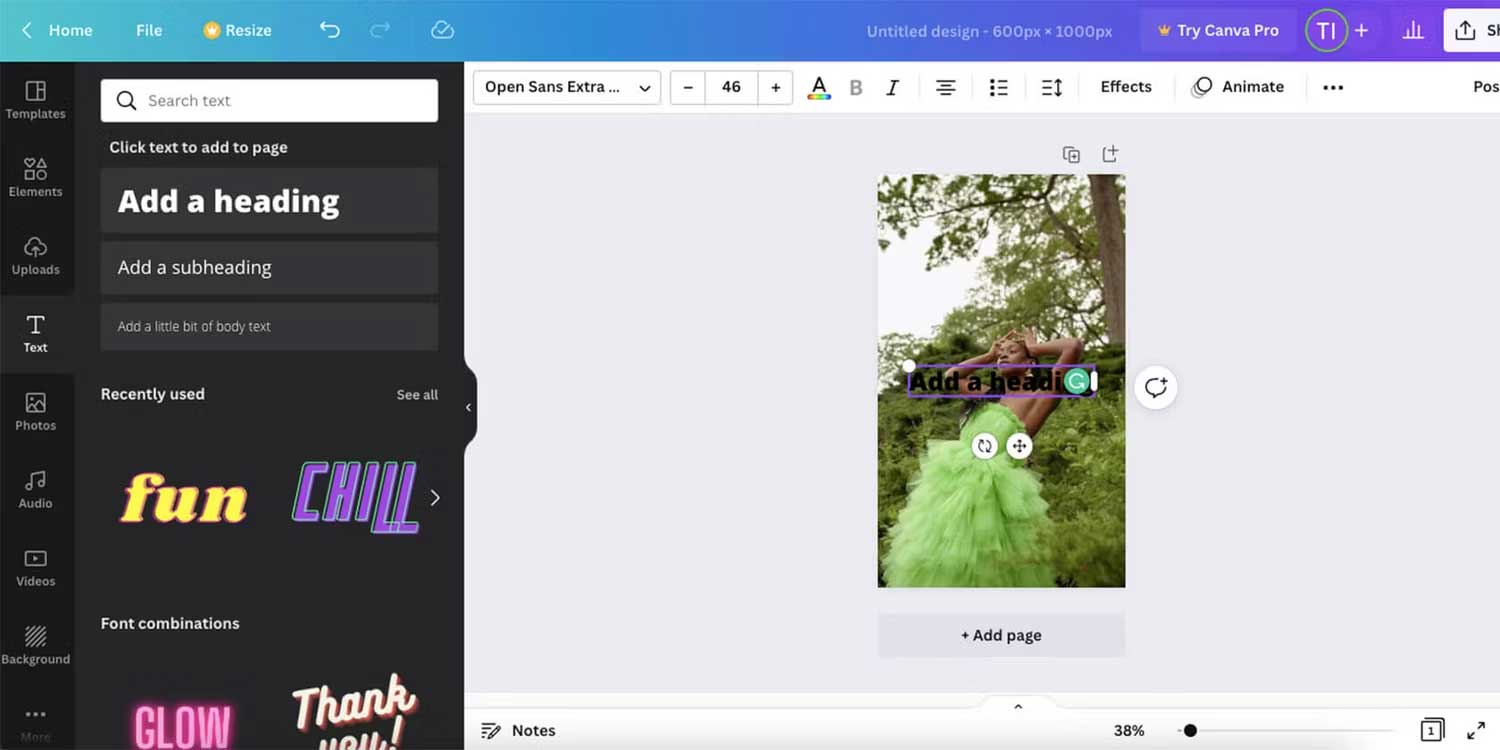Image resolution: width=1500 pixels, height=750 pixels.
Task: Apply bold to the selected text
Action: pos(856,87)
